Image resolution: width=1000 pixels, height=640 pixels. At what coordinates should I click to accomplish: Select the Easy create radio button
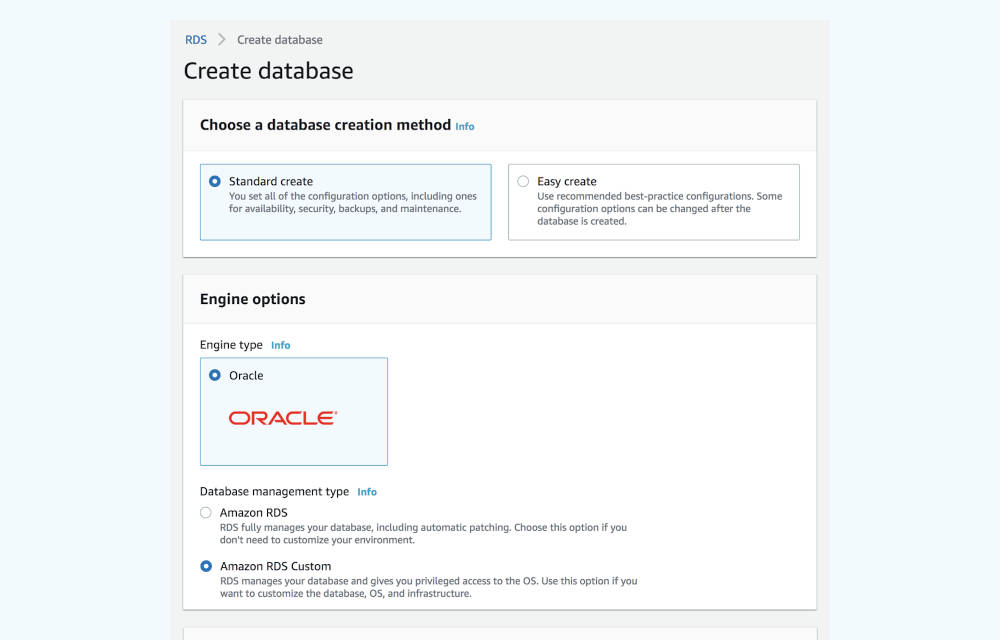(523, 182)
